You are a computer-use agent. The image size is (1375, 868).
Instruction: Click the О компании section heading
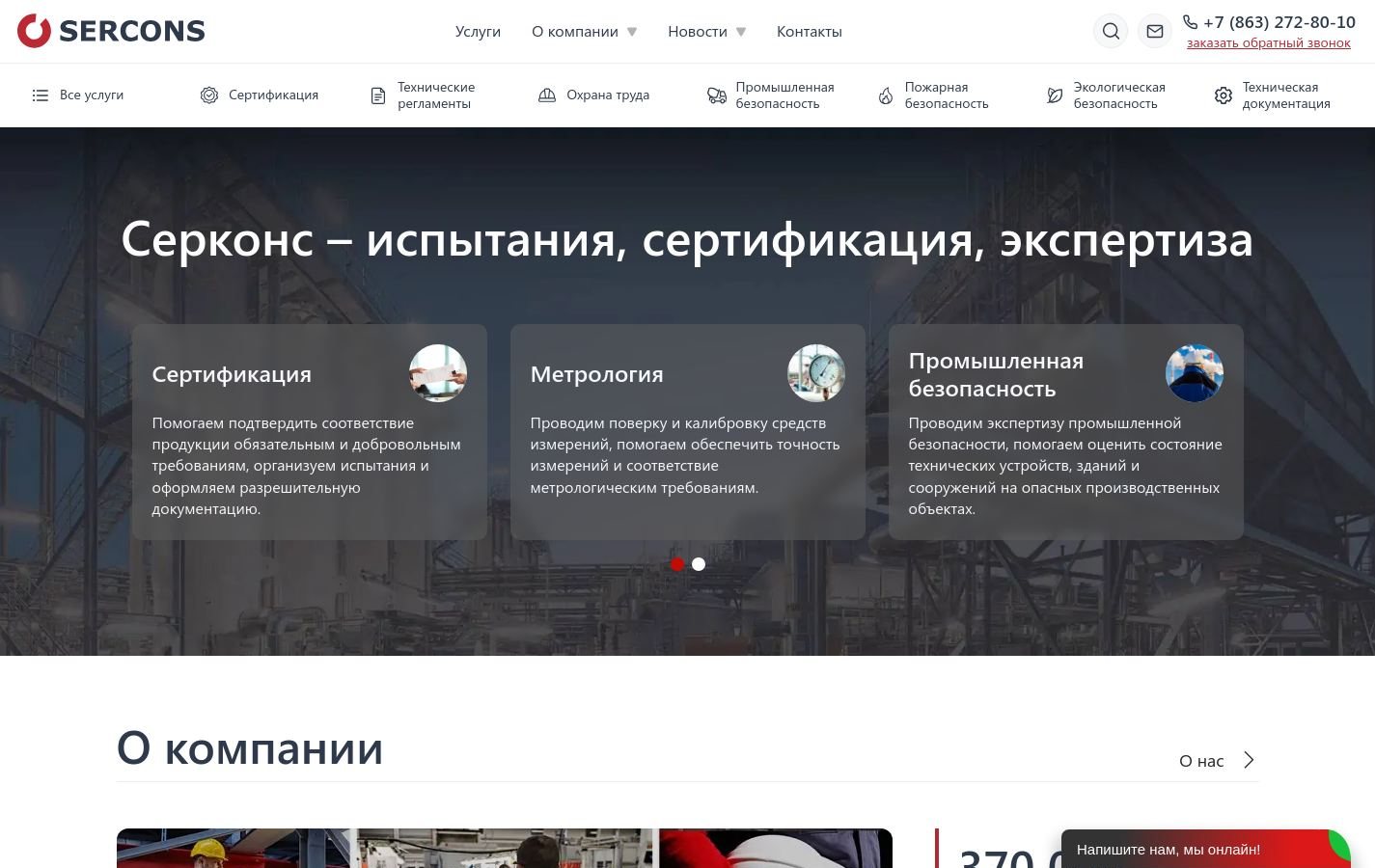250,748
